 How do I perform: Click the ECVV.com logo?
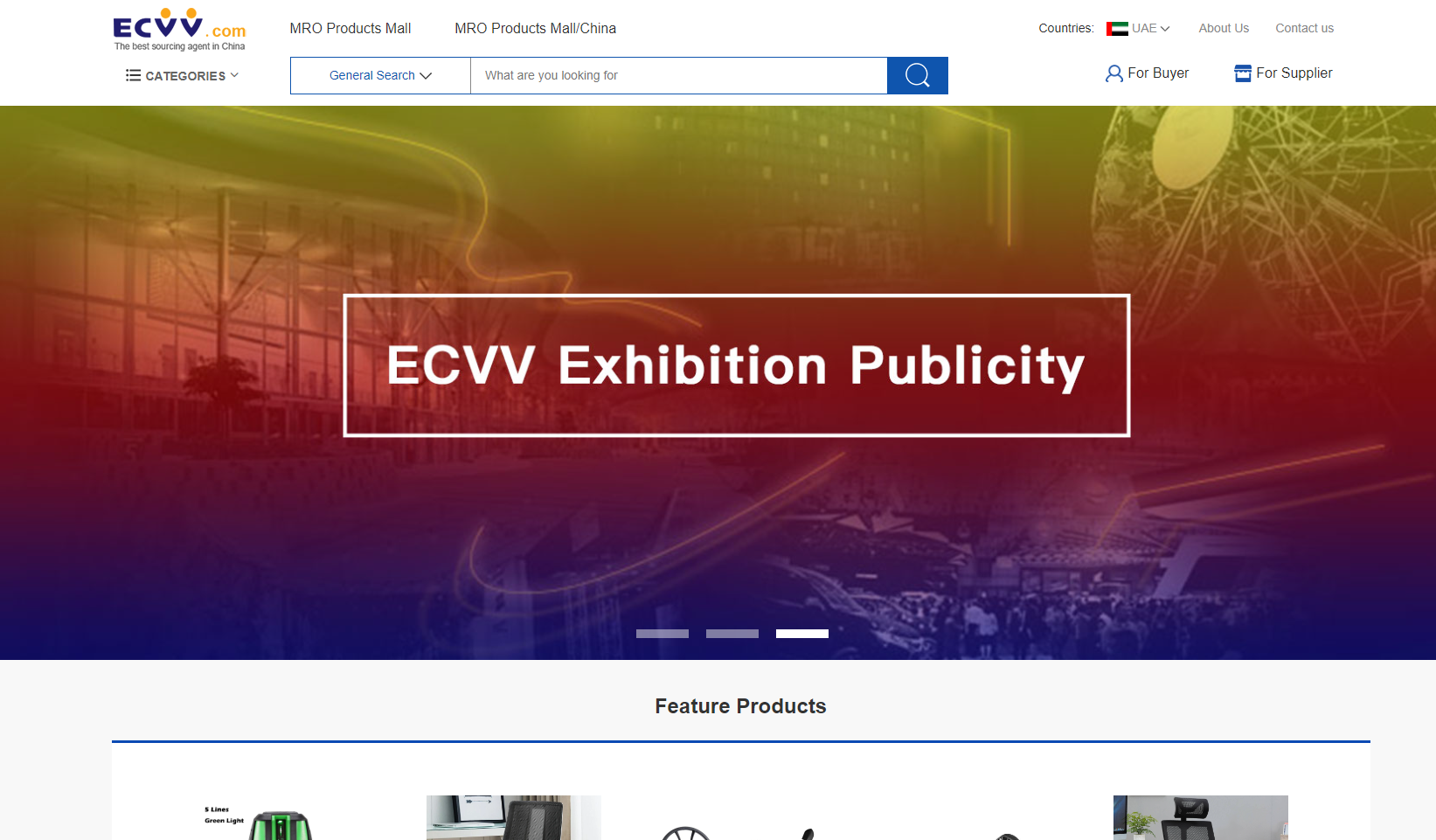pyautogui.click(x=179, y=30)
